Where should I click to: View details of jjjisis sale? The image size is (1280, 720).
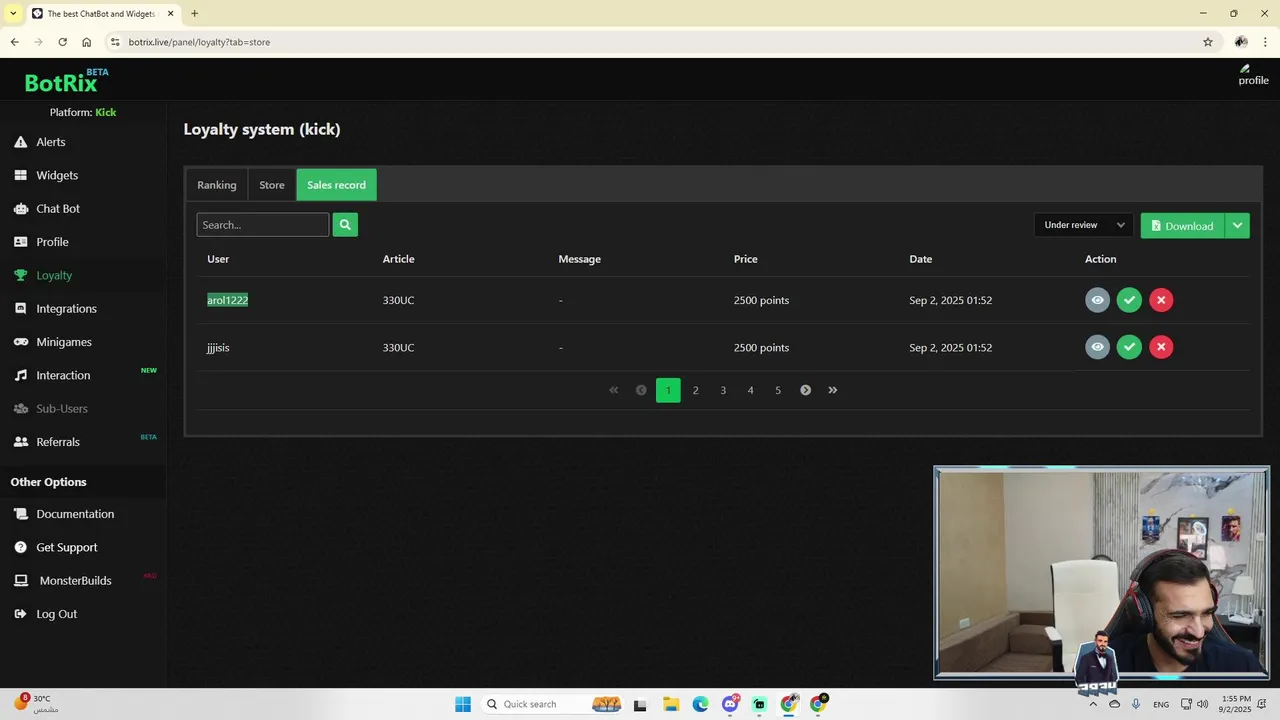pos(1097,347)
